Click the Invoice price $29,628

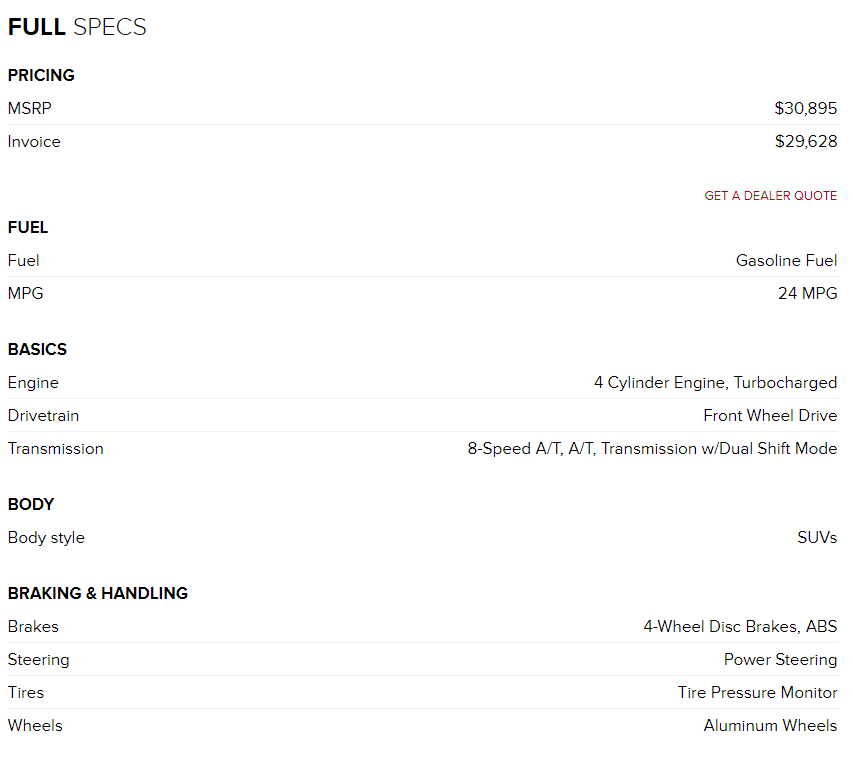805,141
